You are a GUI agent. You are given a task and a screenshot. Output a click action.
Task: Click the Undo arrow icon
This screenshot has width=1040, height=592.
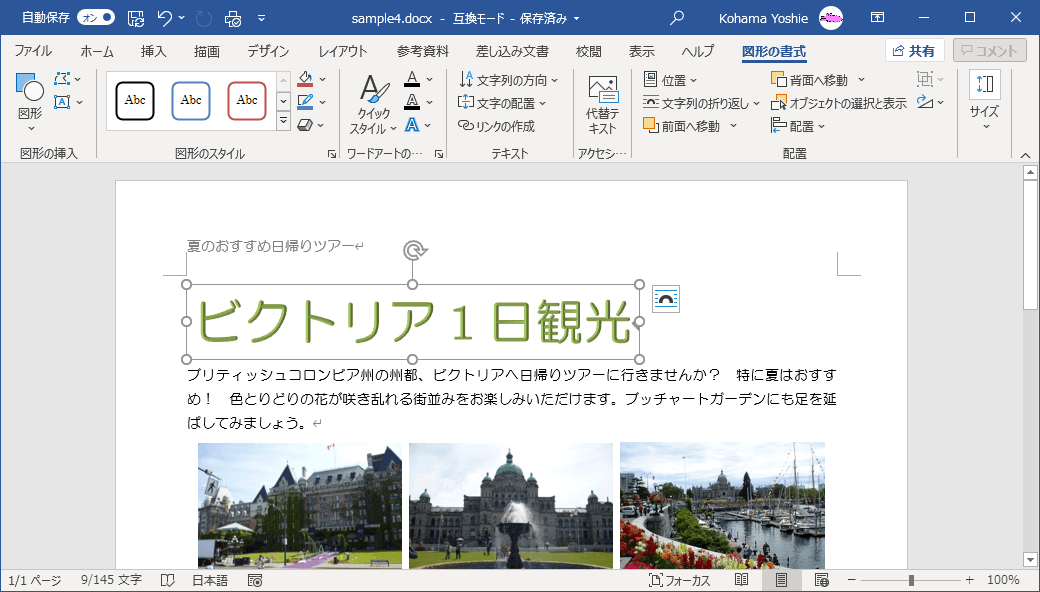coord(165,18)
